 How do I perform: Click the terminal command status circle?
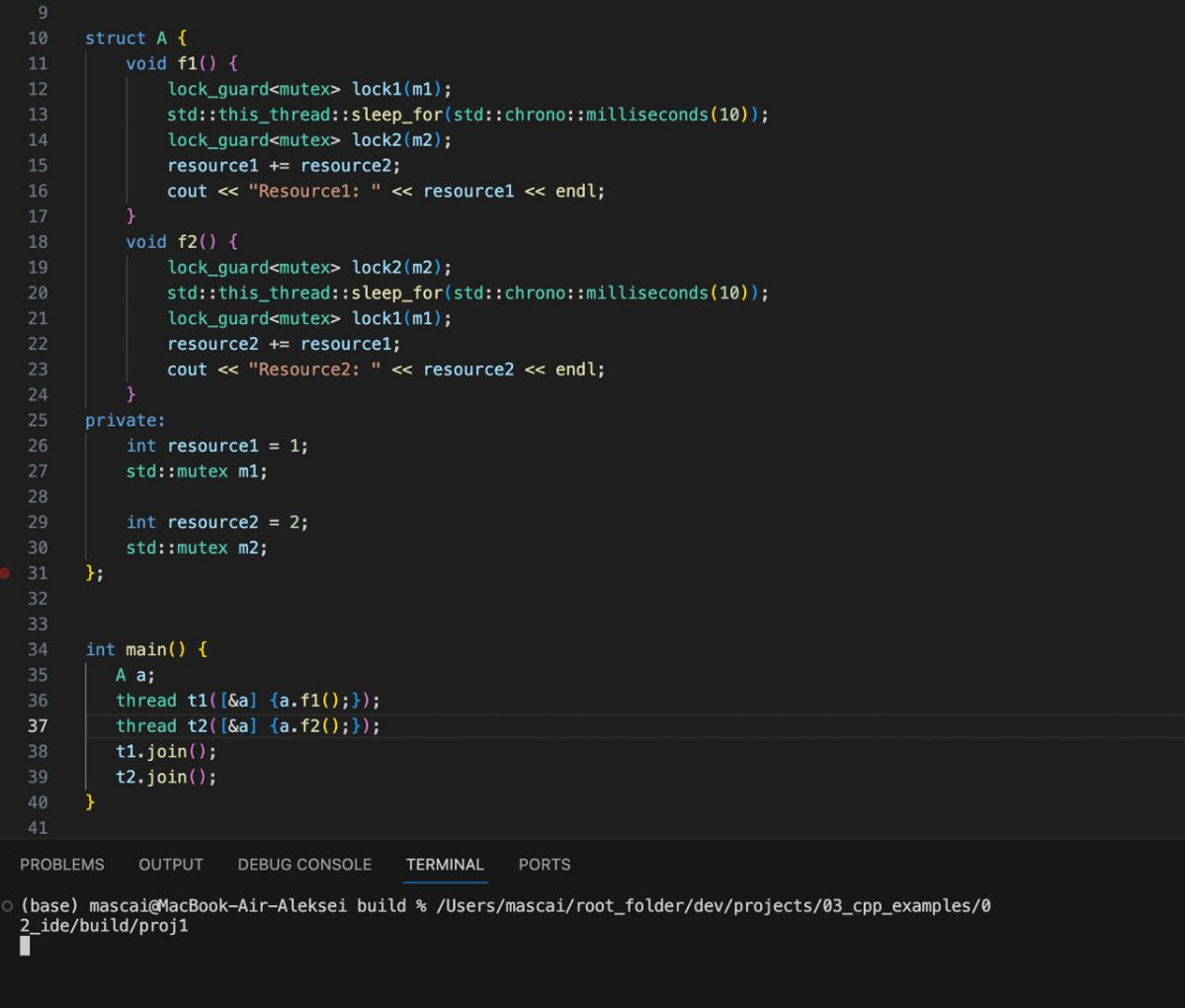coord(7,905)
